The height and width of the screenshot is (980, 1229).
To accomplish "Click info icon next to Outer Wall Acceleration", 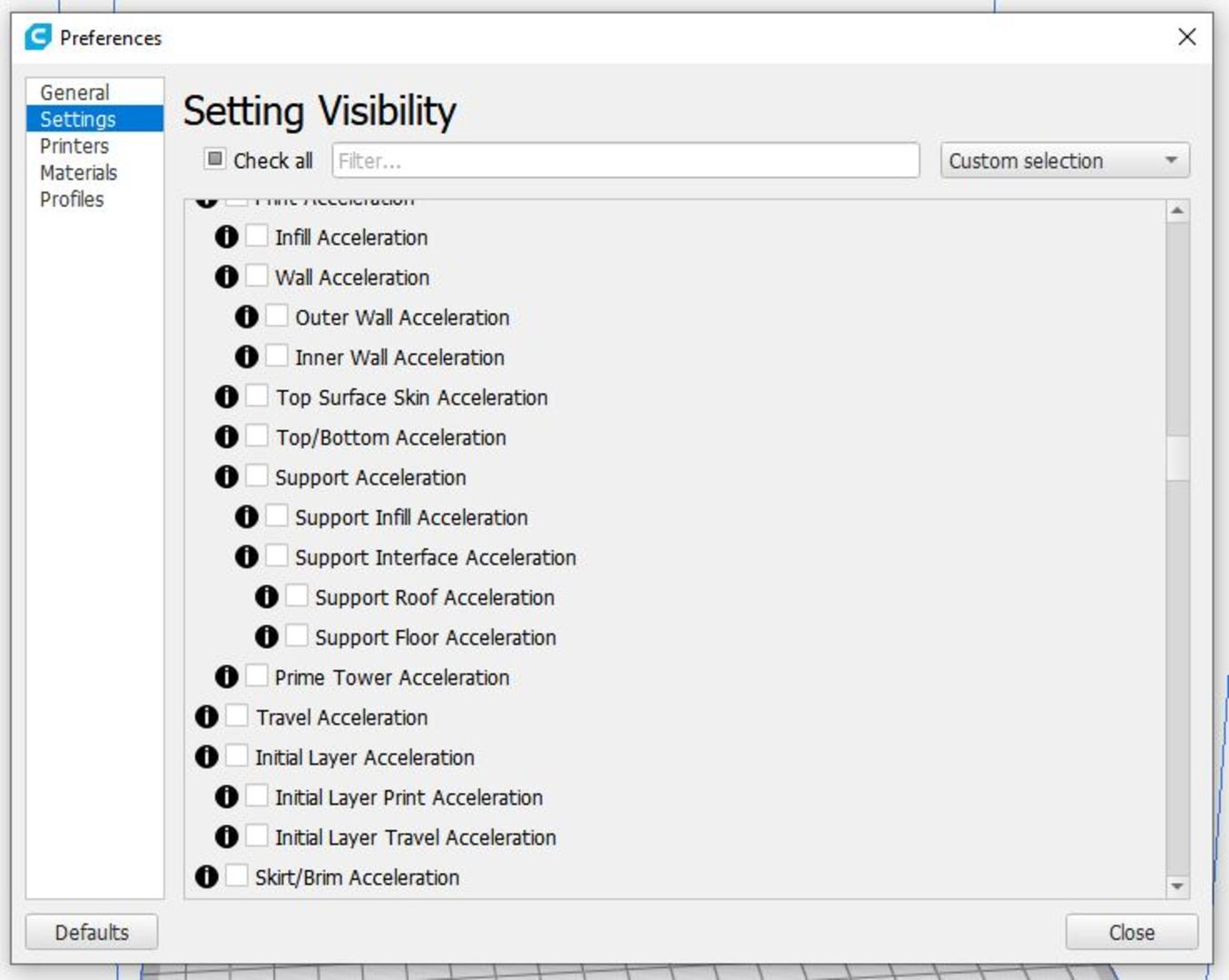I will point(246,317).
